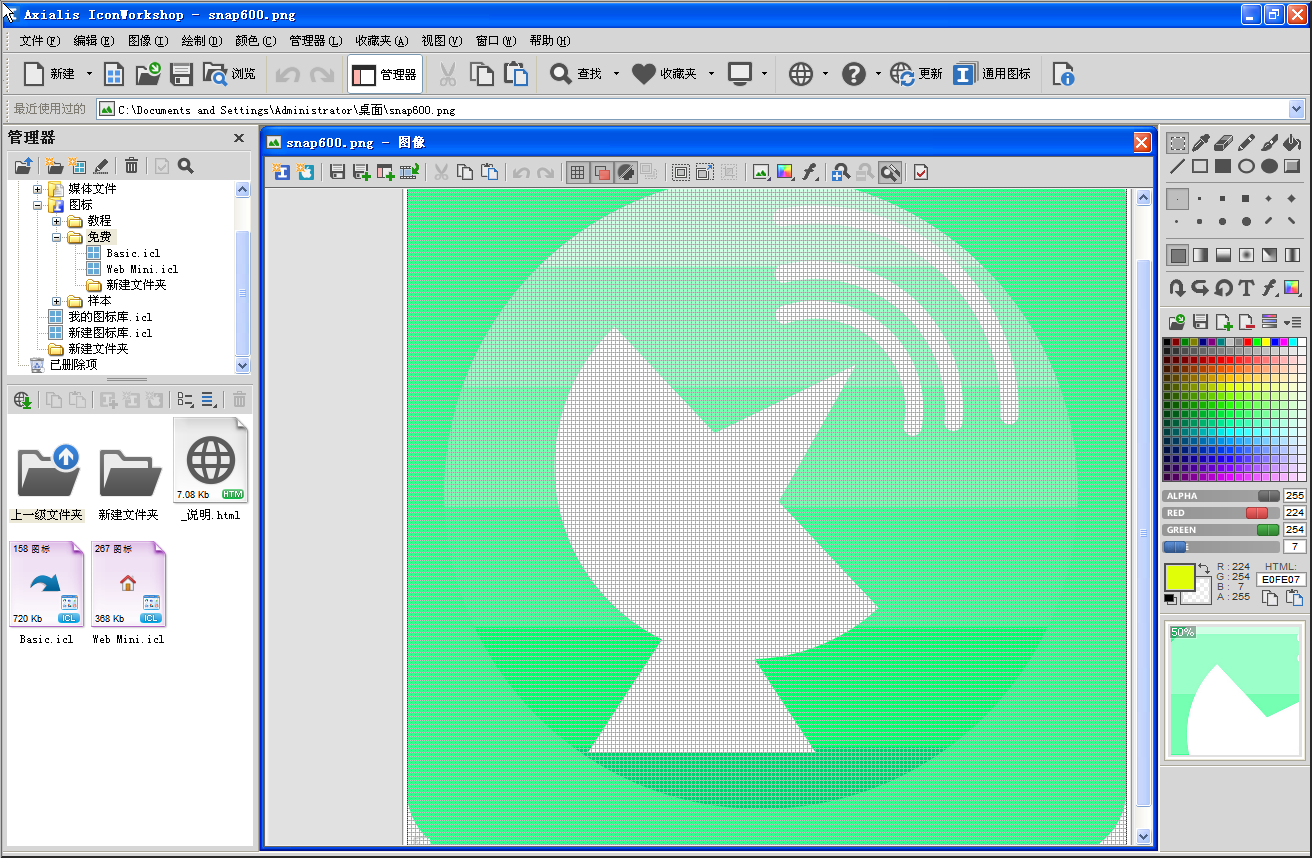Open the 帮助 menu

[x=549, y=41]
